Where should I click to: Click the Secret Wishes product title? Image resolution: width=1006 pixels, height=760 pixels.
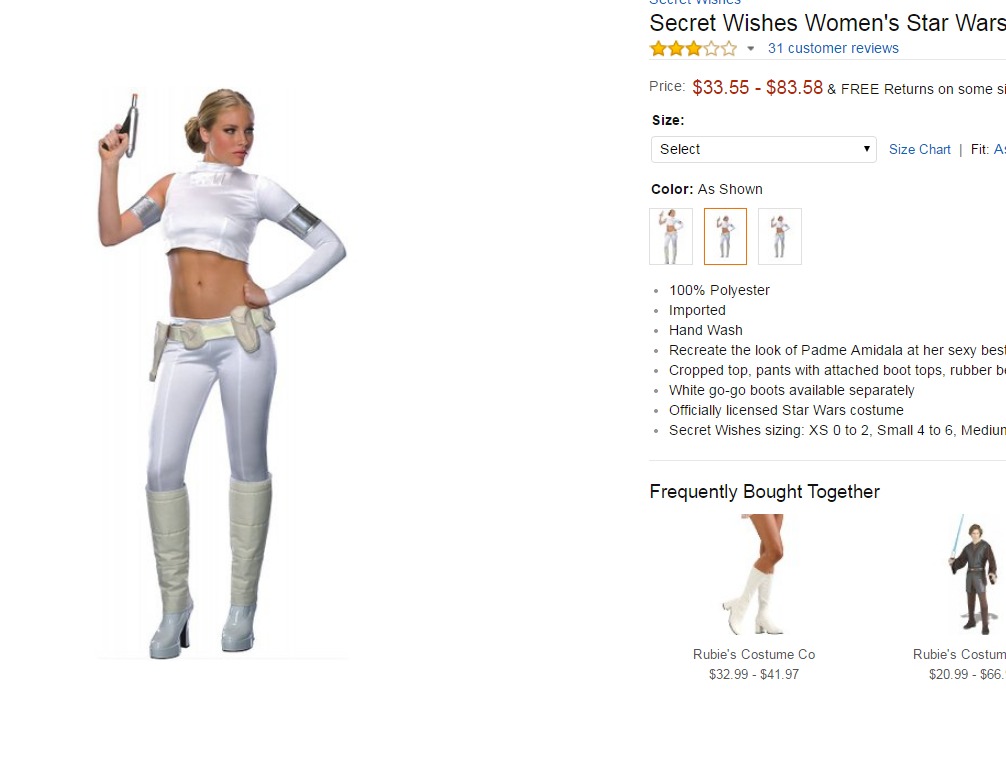[827, 23]
